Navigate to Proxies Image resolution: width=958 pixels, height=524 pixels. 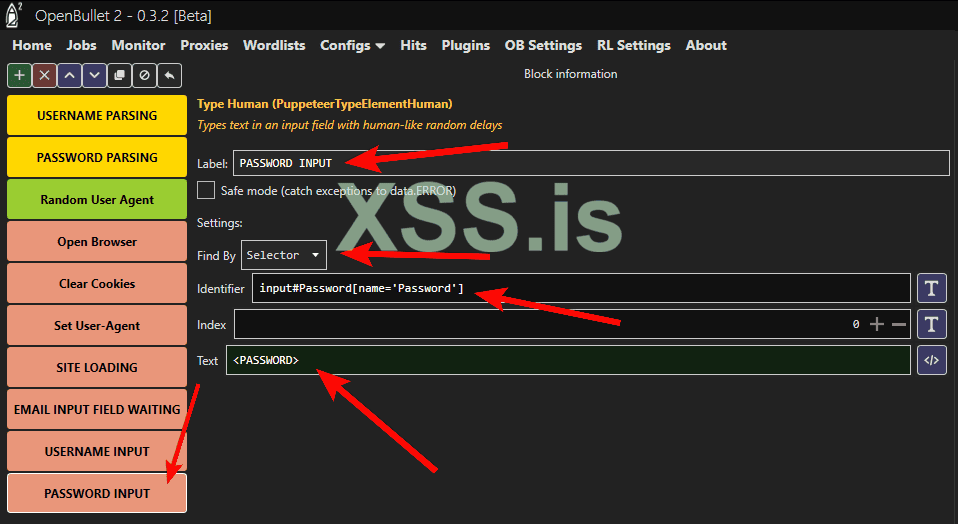coord(204,46)
